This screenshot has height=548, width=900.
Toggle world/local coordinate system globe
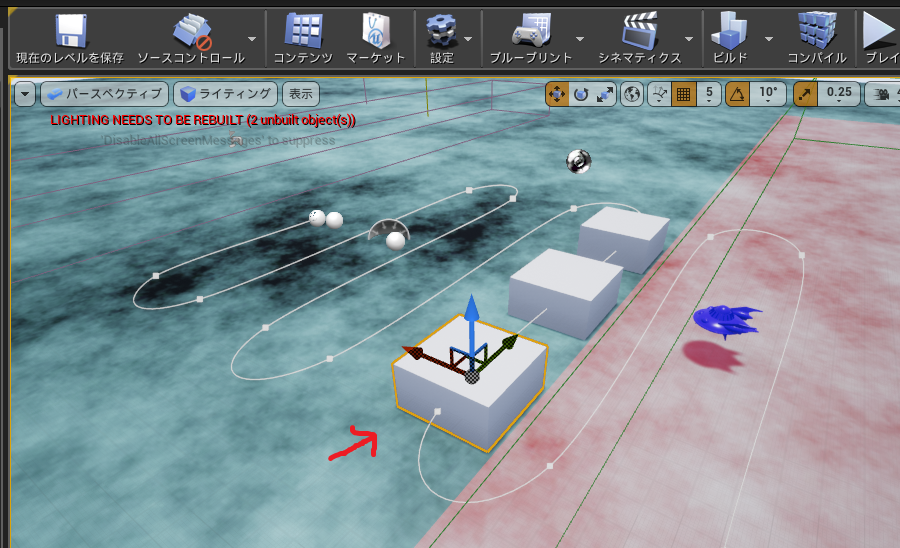click(632, 94)
